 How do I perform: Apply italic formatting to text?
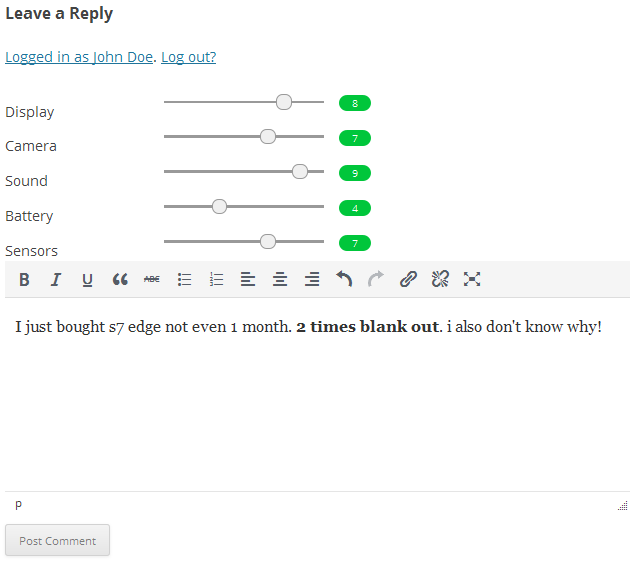click(x=56, y=280)
